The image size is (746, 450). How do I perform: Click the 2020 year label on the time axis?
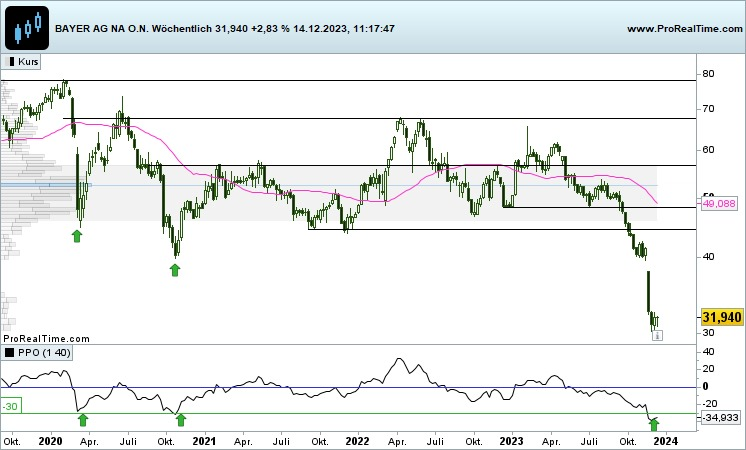pos(50,441)
